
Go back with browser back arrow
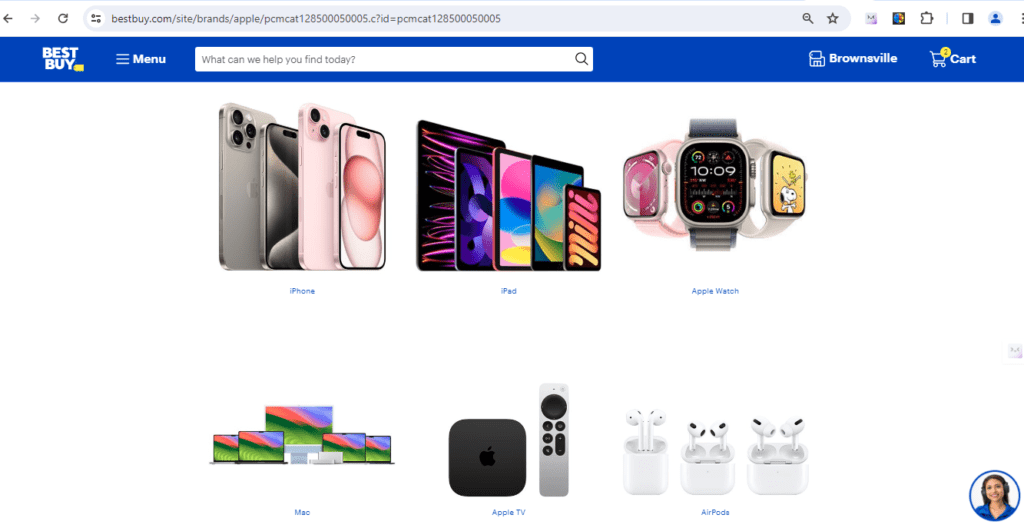pyautogui.click(x=8, y=18)
